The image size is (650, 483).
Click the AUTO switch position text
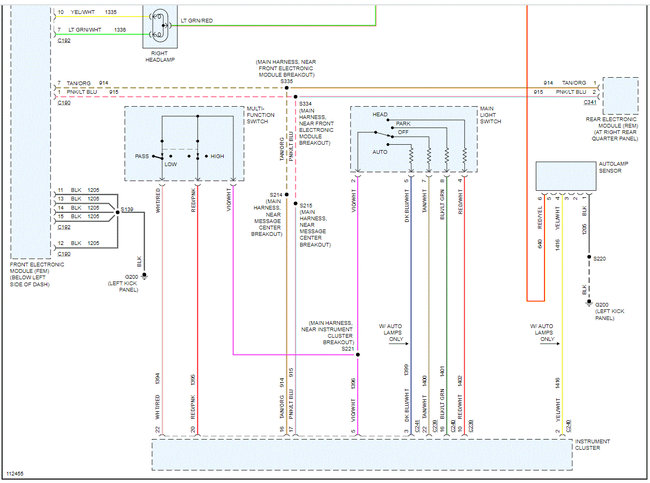coord(380,152)
